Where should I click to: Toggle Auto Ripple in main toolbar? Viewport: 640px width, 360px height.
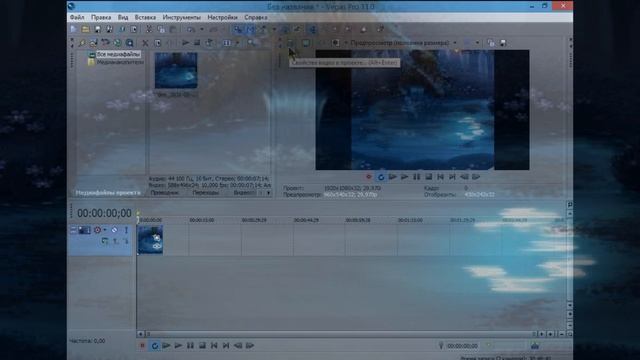click(x=263, y=29)
